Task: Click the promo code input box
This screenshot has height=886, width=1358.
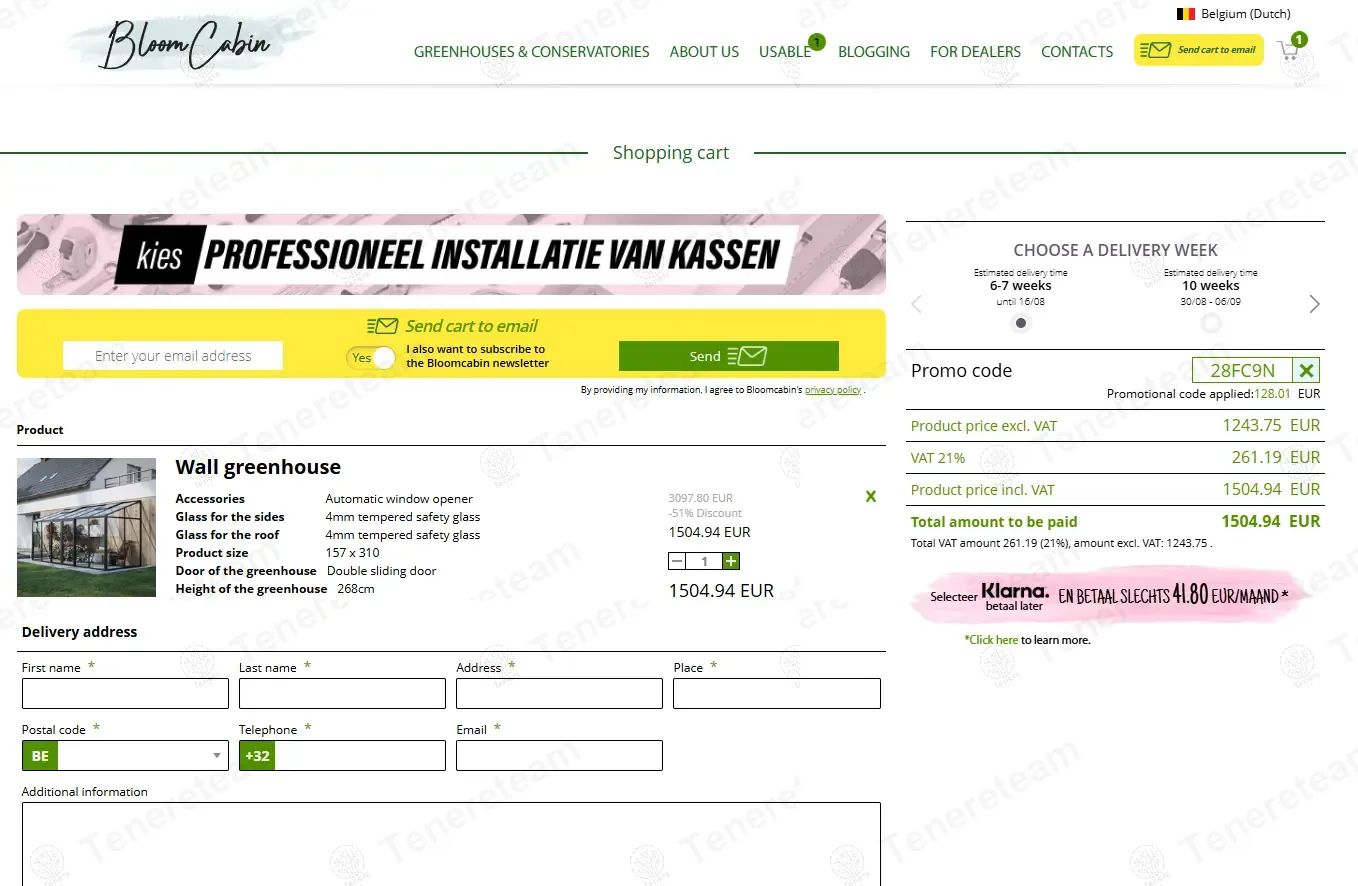Action: (x=1243, y=371)
